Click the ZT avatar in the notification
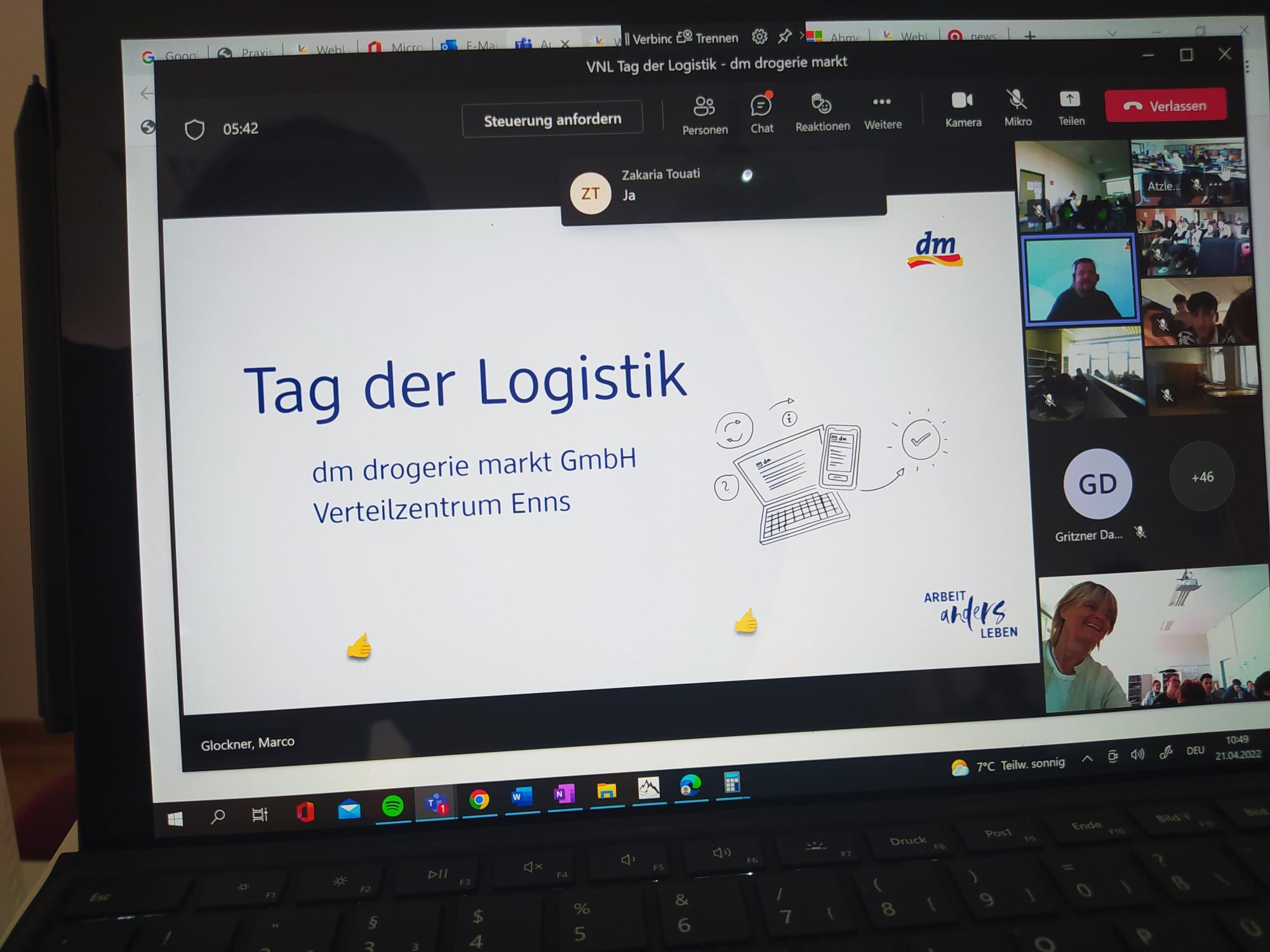 point(590,194)
